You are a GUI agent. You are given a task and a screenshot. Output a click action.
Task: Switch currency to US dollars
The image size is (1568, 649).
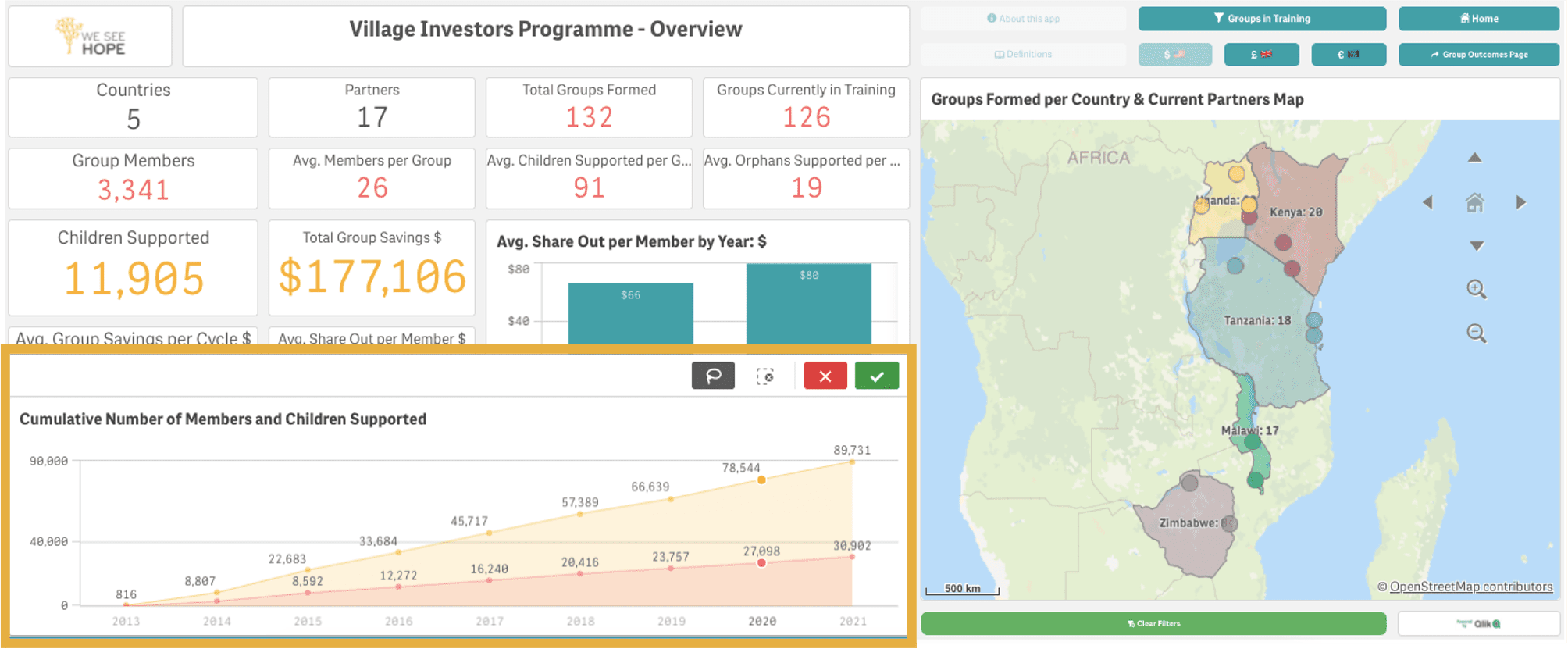click(x=1174, y=55)
